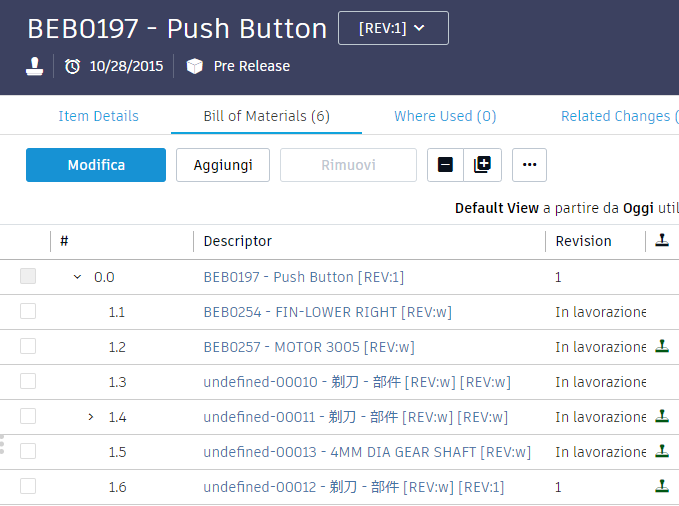
Task: Click the stamp column header icon
Action: click(x=661, y=240)
